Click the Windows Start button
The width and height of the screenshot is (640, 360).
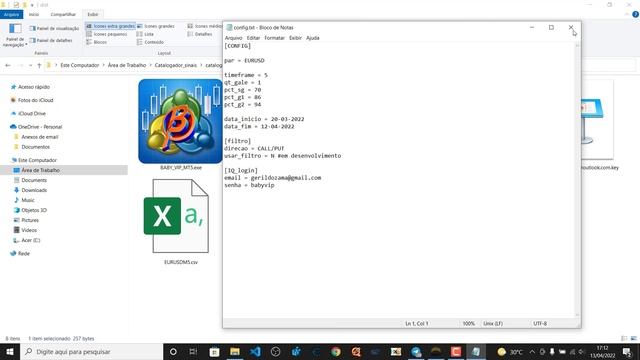pos(10,351)
